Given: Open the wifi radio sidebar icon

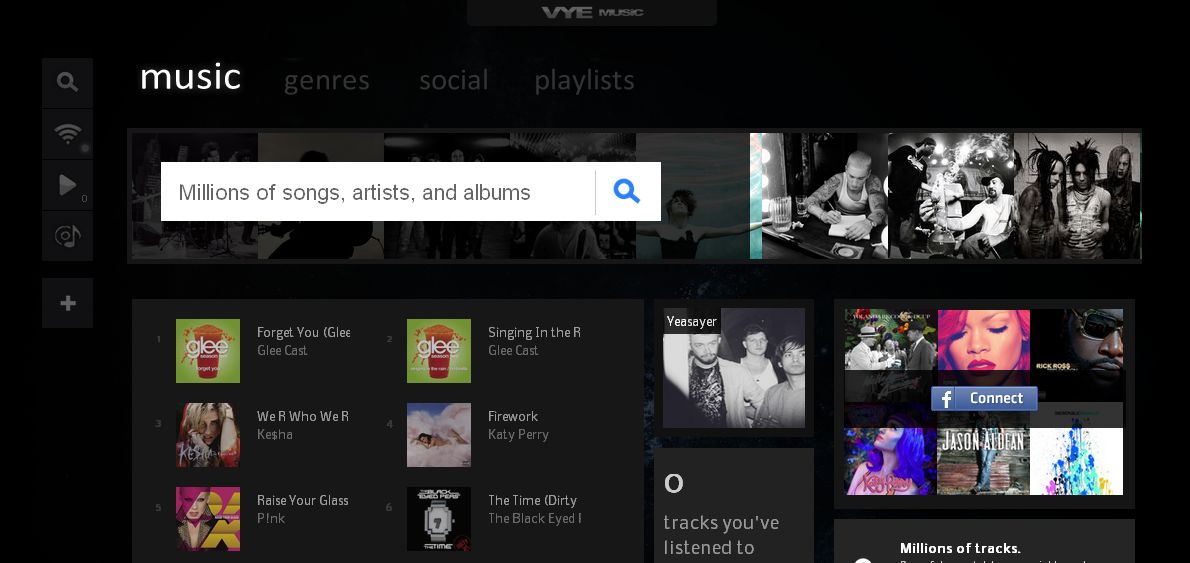Looking at the screenshot, I should (x=68, y=134).
